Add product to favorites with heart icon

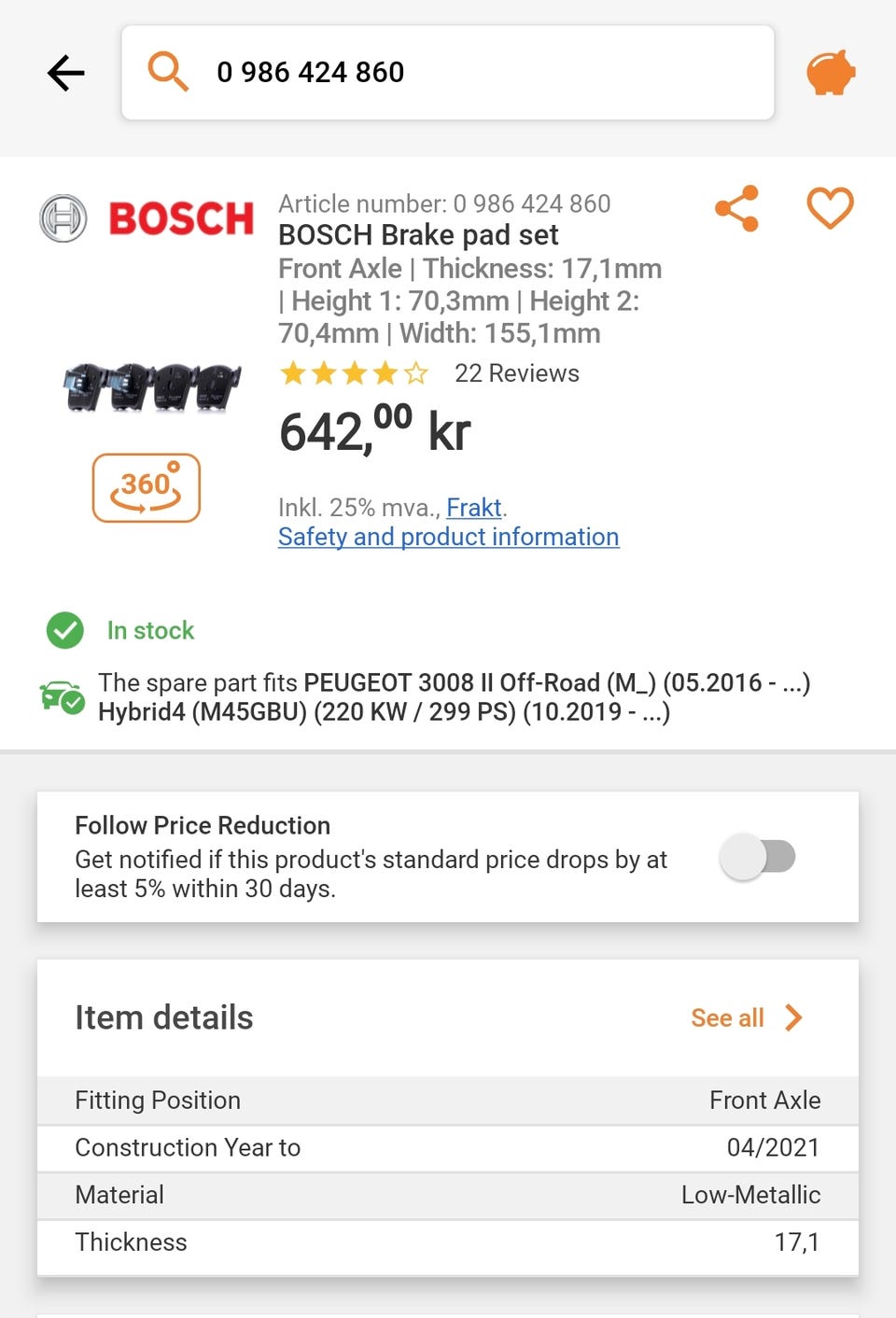pos(830,207)
